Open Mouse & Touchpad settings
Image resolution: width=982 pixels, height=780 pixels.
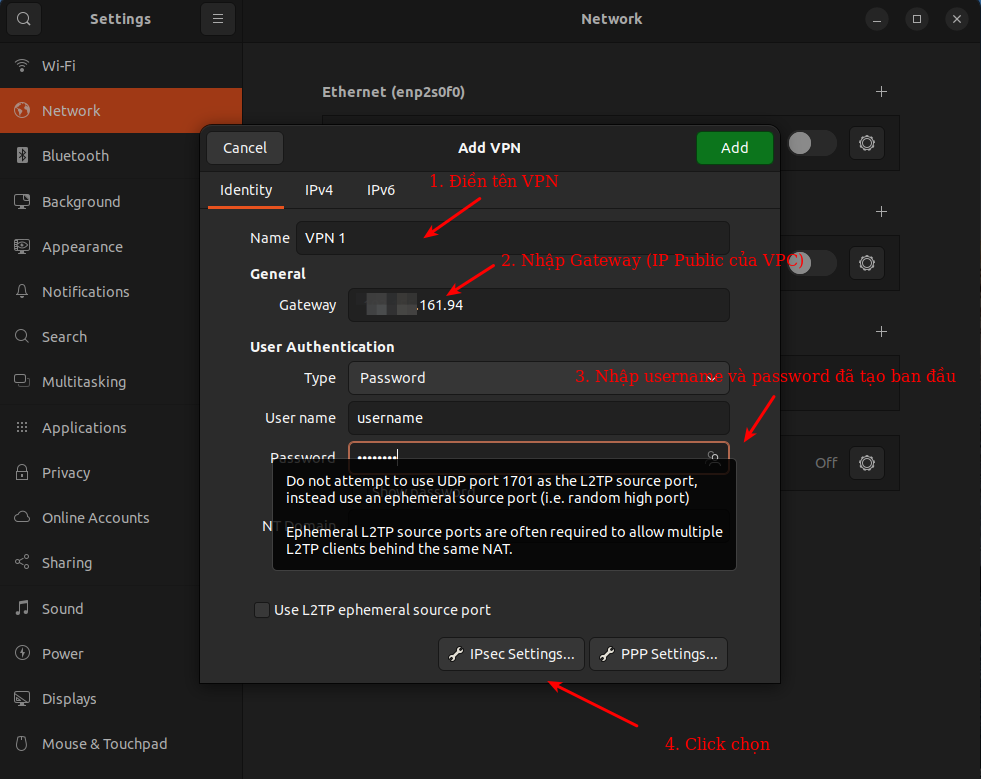121,744
